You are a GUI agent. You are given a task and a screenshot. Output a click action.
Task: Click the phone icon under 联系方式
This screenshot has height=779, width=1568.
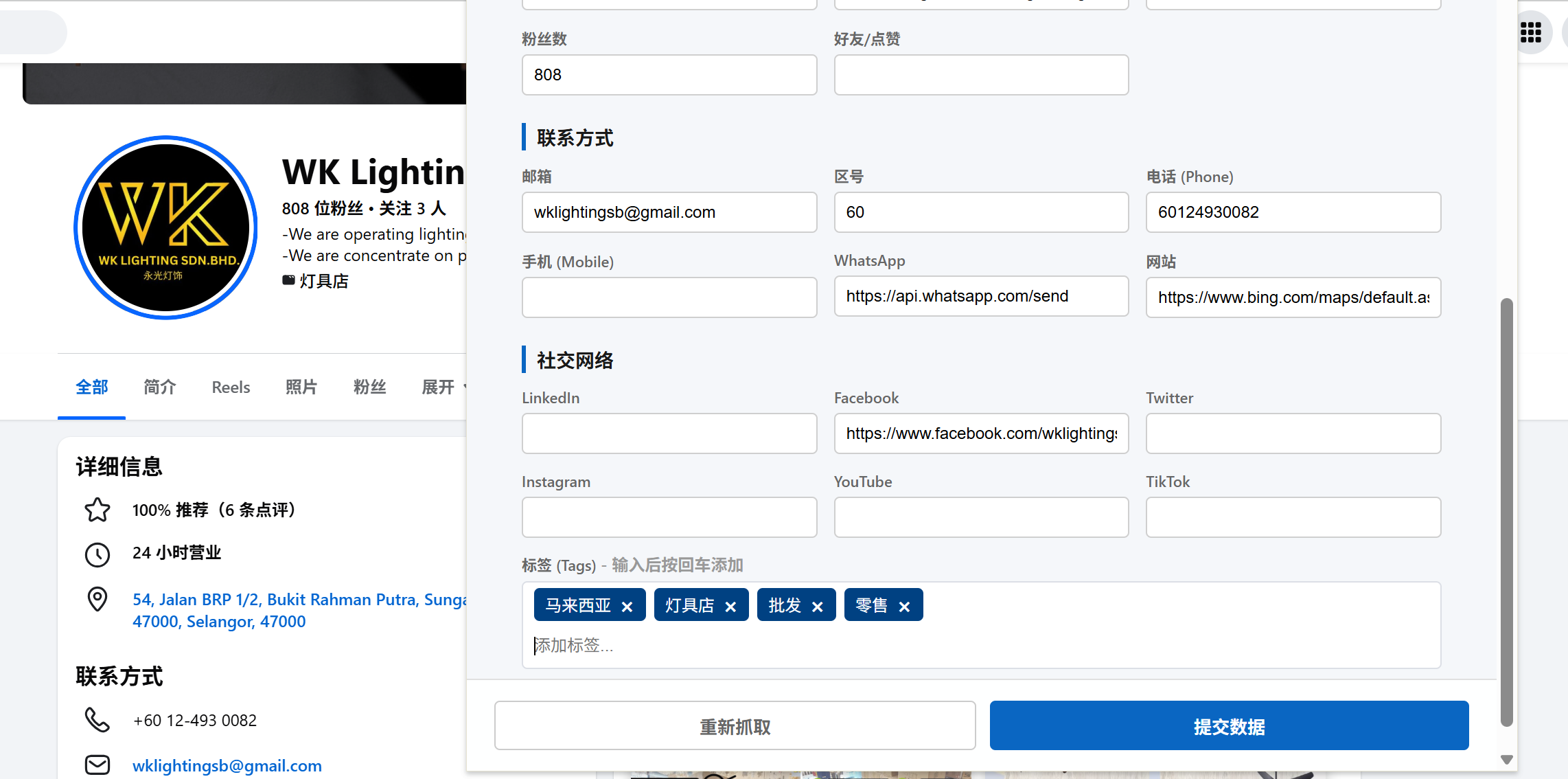97,720
